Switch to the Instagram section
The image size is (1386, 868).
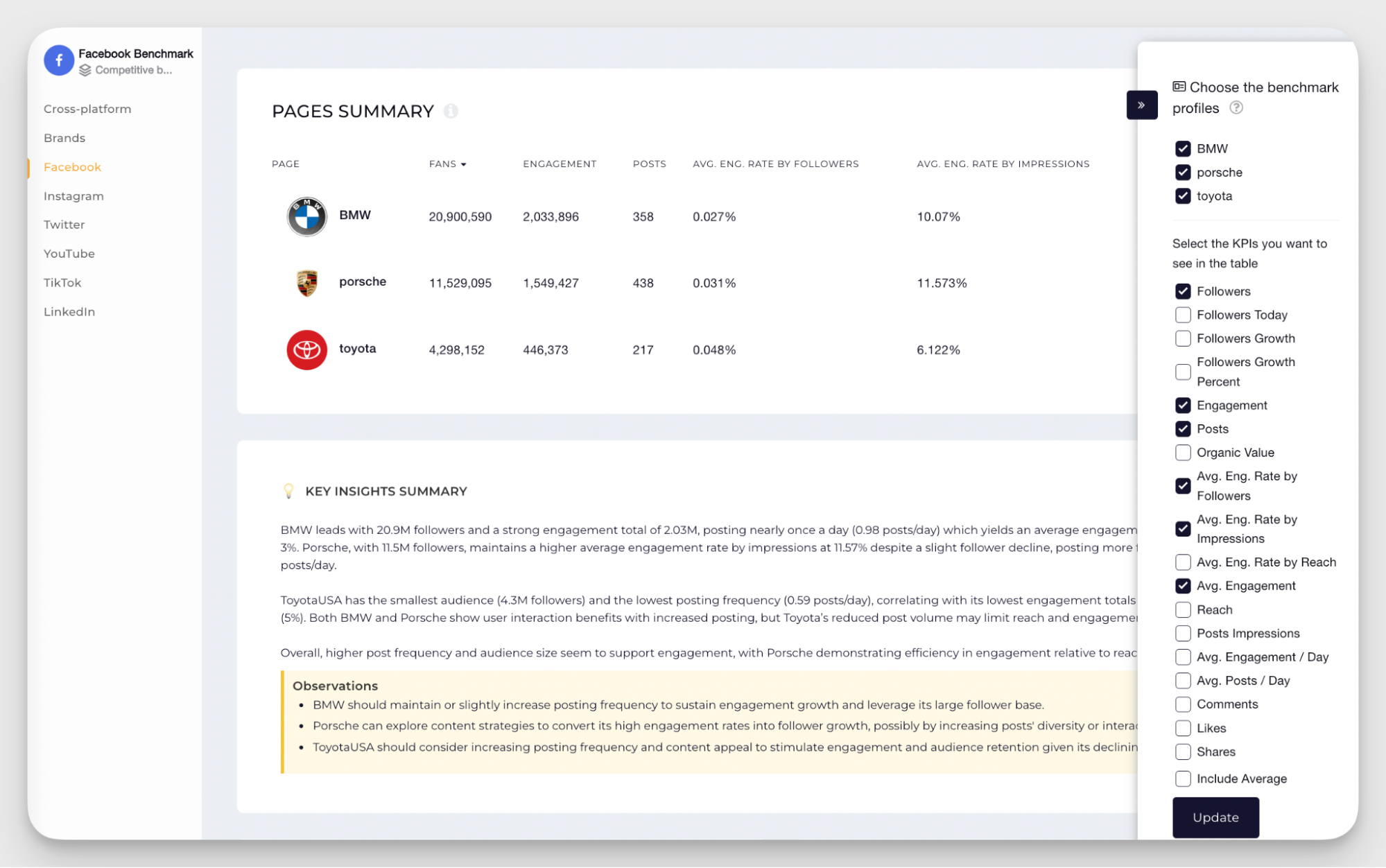[73, 196]
